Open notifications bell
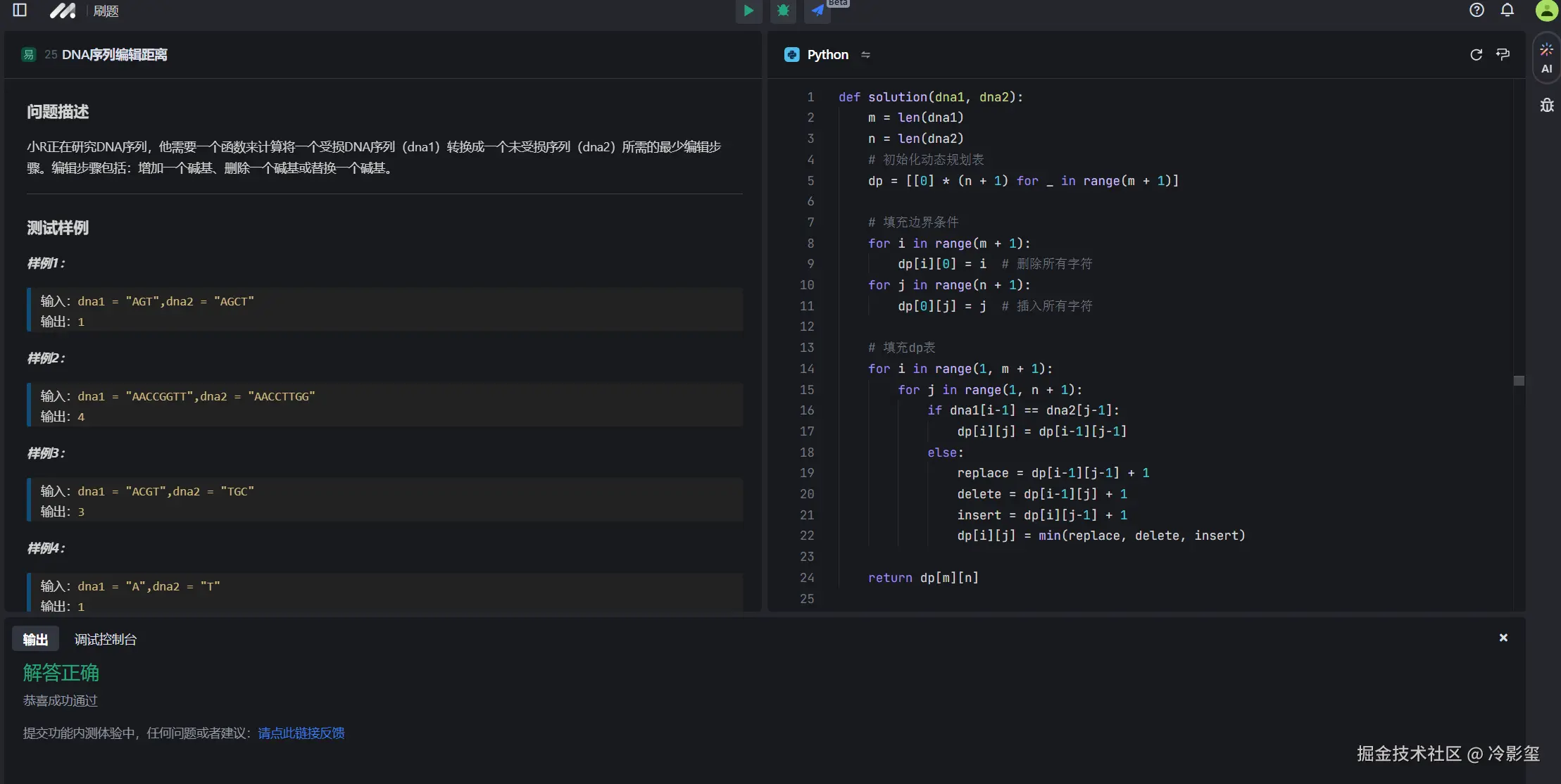1561x784 pixels. 1507,10
